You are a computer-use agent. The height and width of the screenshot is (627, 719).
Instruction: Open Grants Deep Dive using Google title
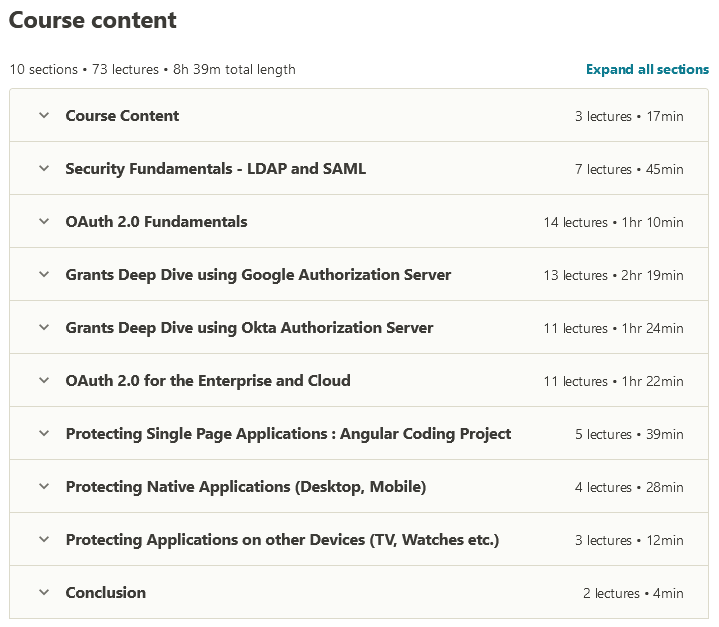point(258,275)
